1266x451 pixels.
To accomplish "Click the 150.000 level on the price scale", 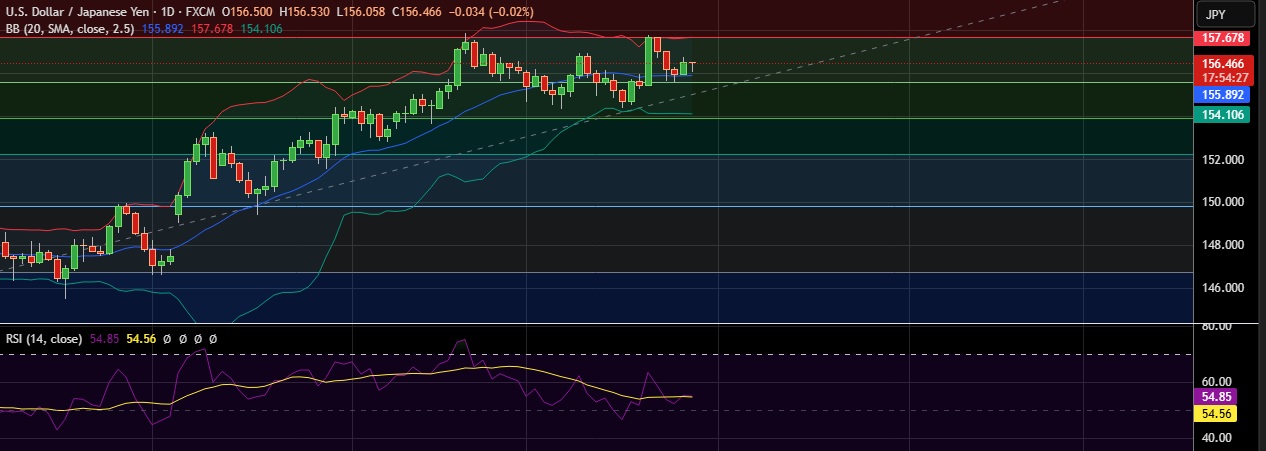I will [x=1222, y=202].
